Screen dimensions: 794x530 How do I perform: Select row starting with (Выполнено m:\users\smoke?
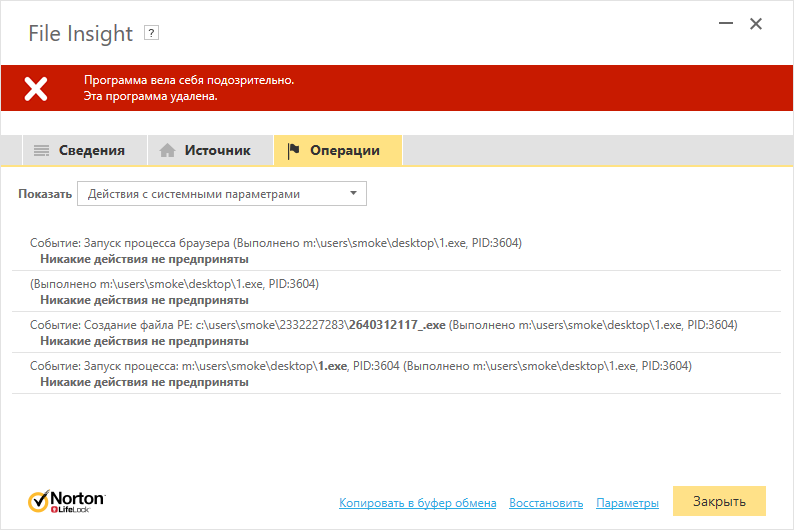[x=396, y=292]
